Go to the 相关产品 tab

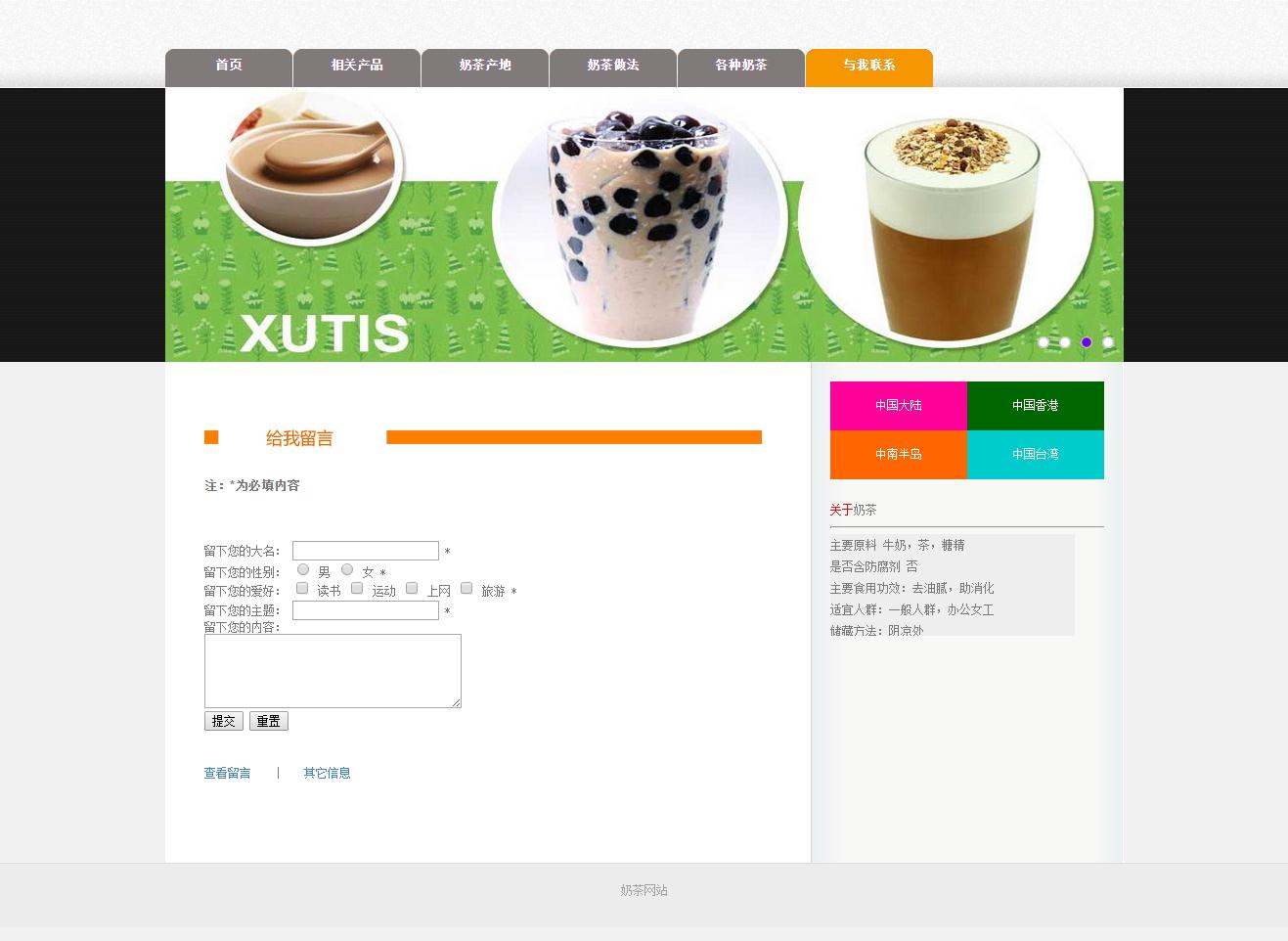pyautogui.click(x=357, y=66)
